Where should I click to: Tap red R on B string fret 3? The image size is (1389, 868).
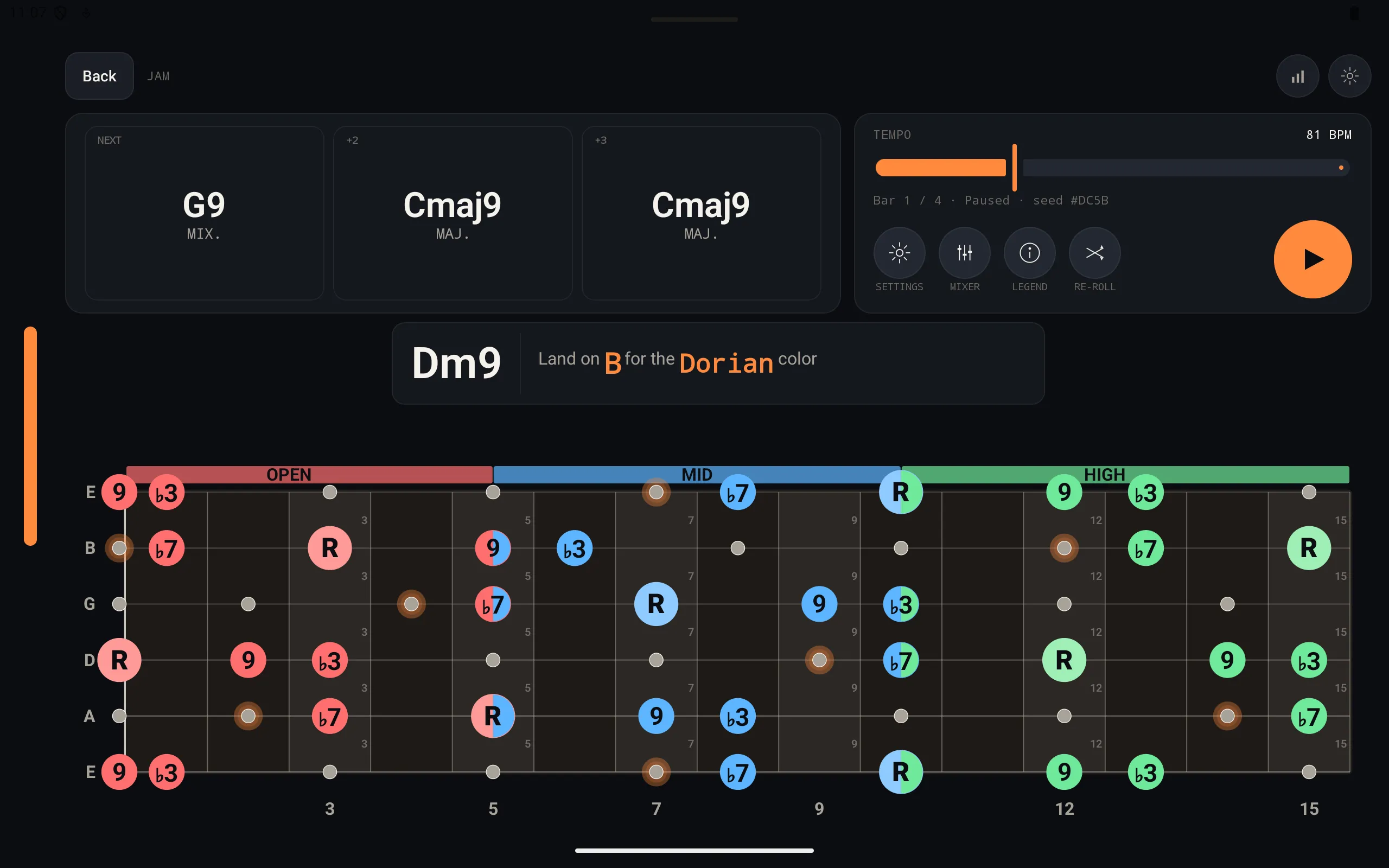(329, 548)
